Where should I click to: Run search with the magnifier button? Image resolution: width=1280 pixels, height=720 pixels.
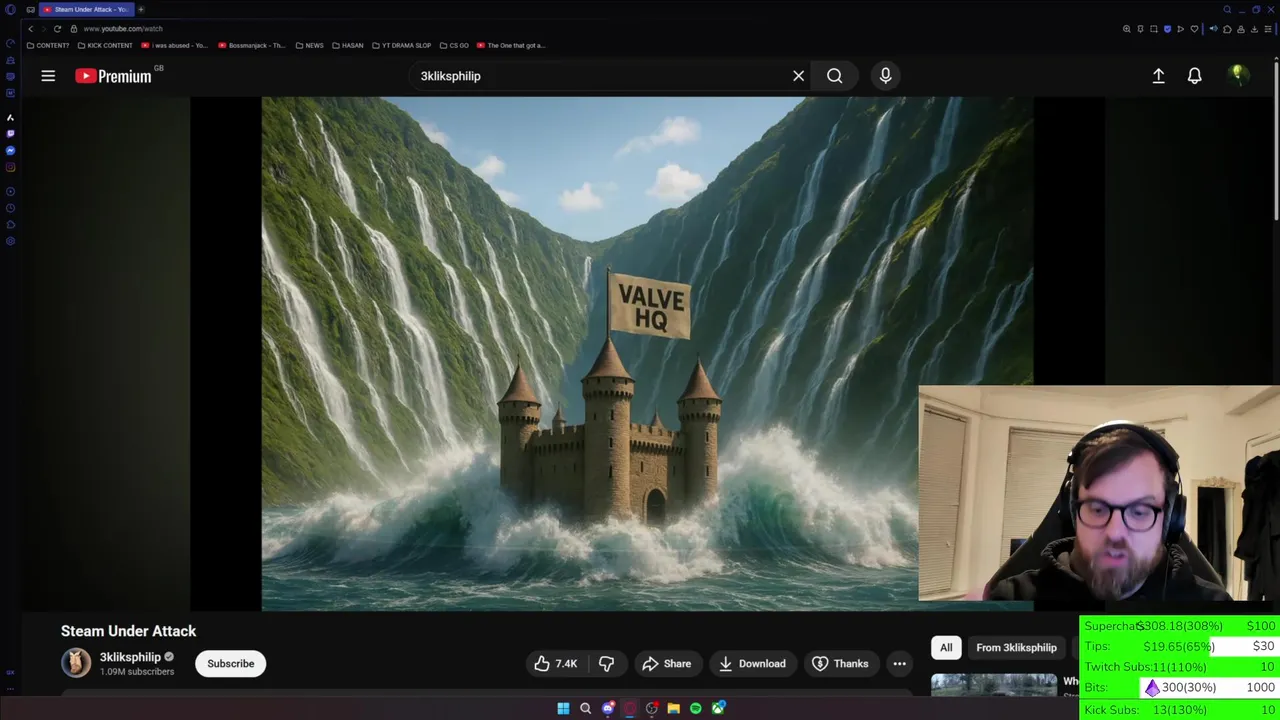[834, 76]
